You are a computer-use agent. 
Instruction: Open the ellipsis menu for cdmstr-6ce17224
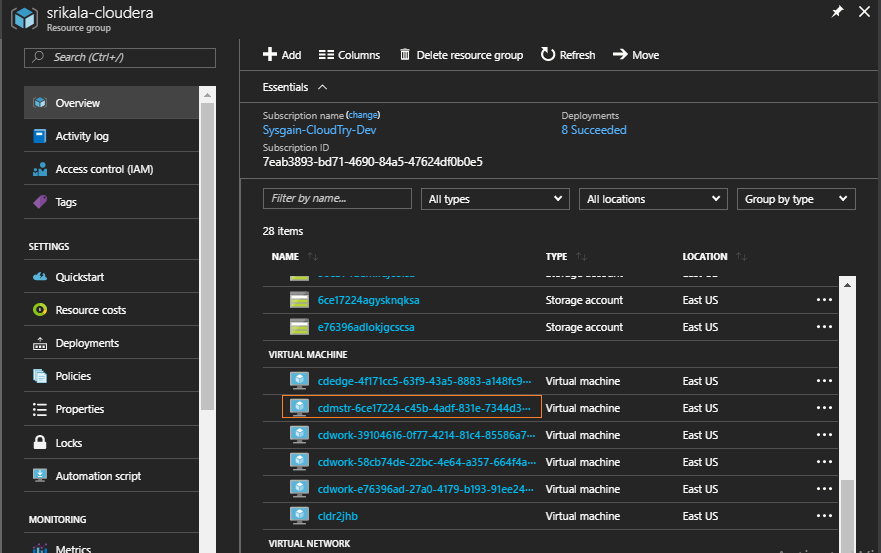pyautogui.click(x=824, y=407)
